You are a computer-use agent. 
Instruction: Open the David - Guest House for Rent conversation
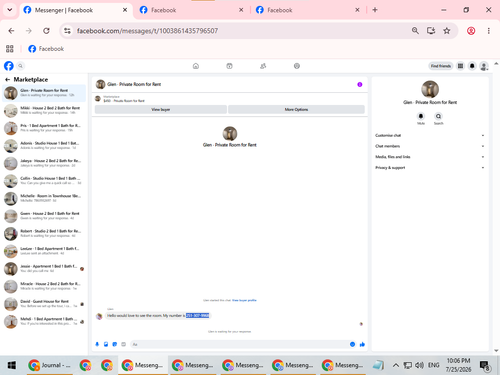click(44, 304)
